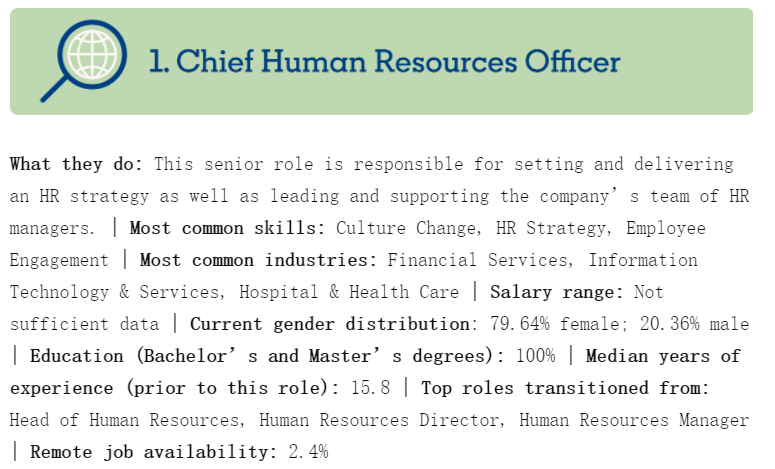Viewport: 775px width, 469px height.
Task: Click the Chief Human Resources Officer heading
Action: pyautogui.click(x=384, y=61)
